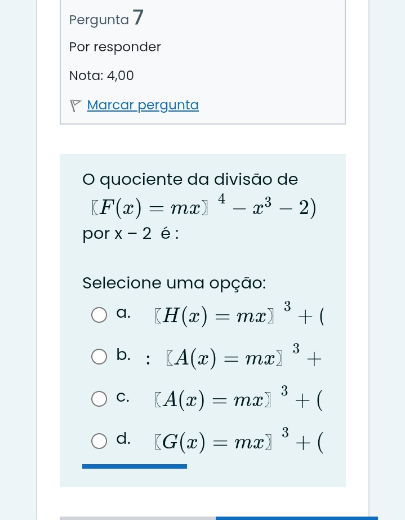Click the text O quociente da divisão de

[190, 180]
